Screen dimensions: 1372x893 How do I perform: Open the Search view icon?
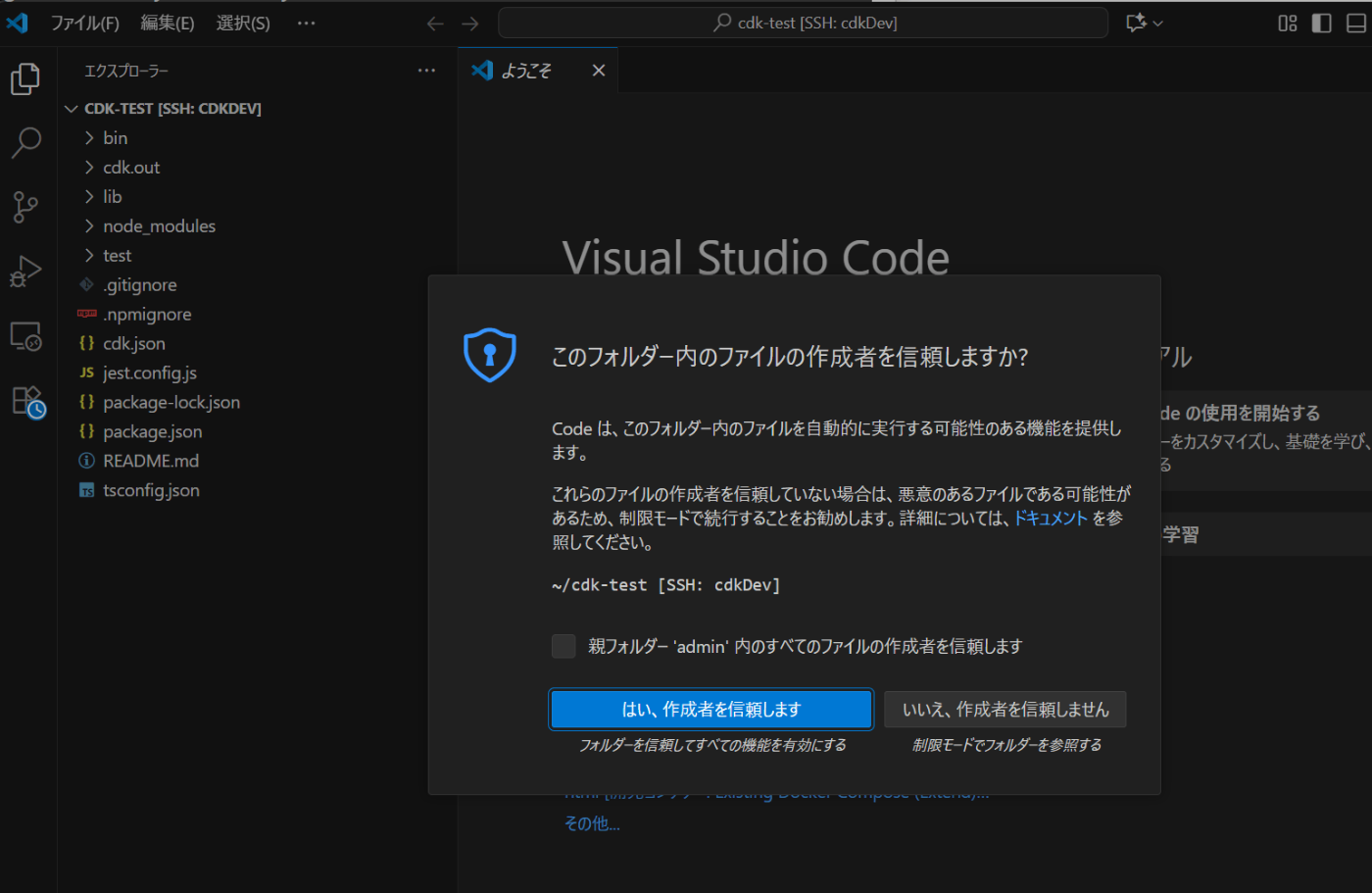click(x=25, y=143)
